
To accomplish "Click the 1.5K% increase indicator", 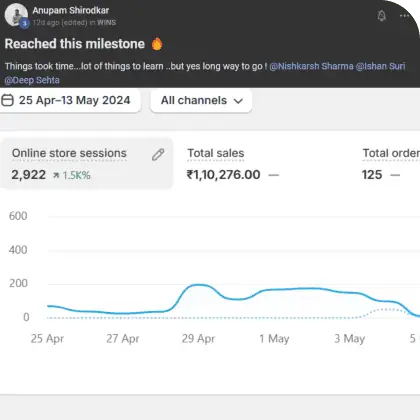I will [72, 175].
